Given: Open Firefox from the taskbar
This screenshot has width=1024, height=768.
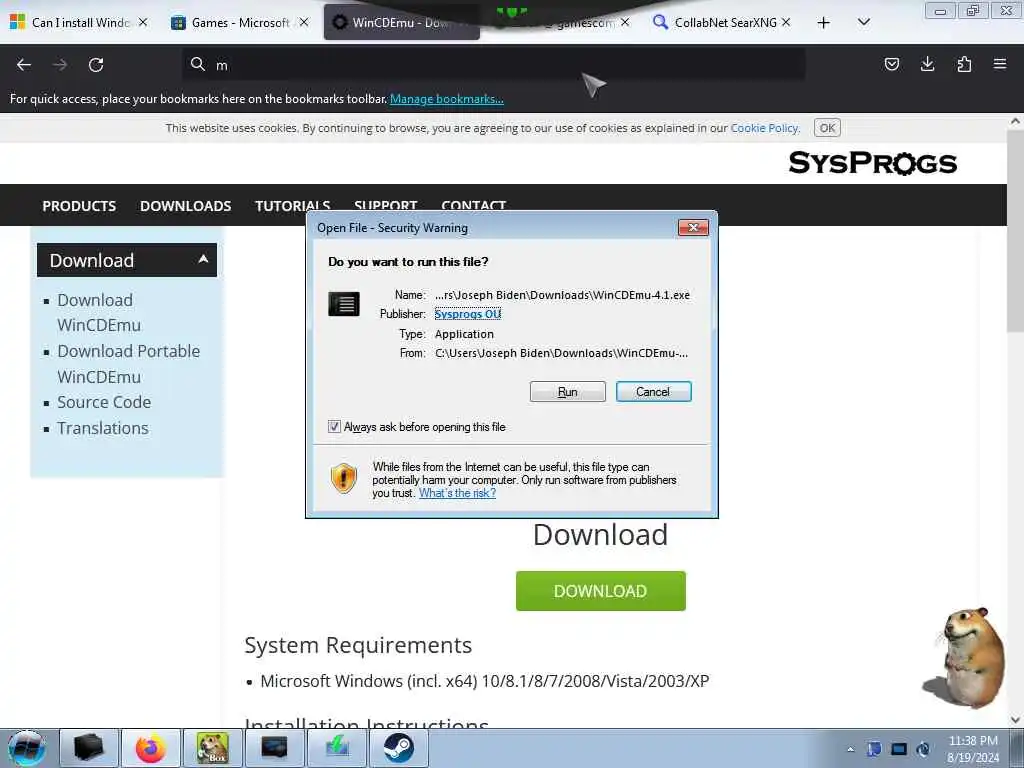Looking at the screenshot, I should point(151,748).
